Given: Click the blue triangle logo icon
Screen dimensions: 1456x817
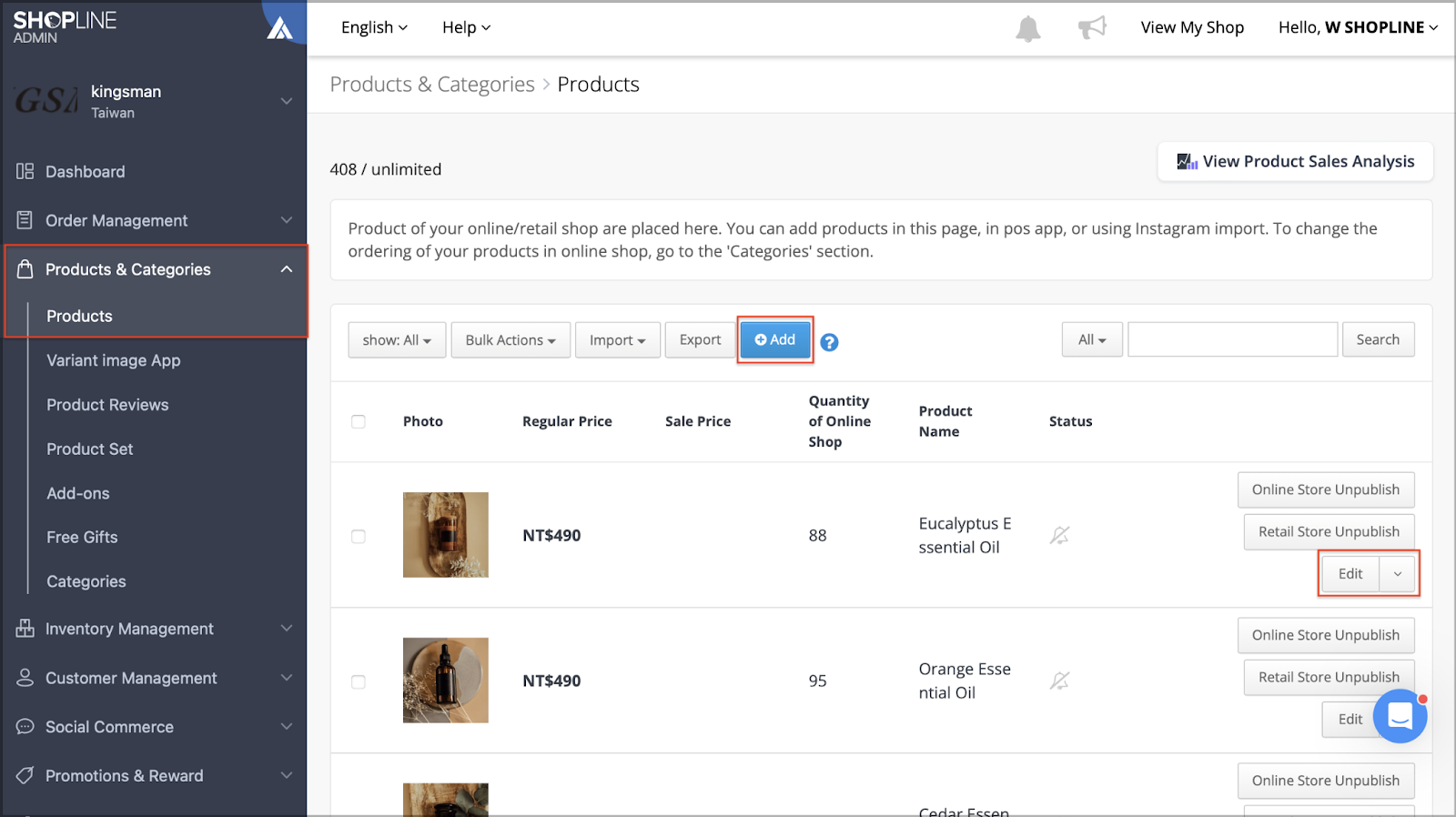Looking at the screenshot, I should click(x=279, y=28).
